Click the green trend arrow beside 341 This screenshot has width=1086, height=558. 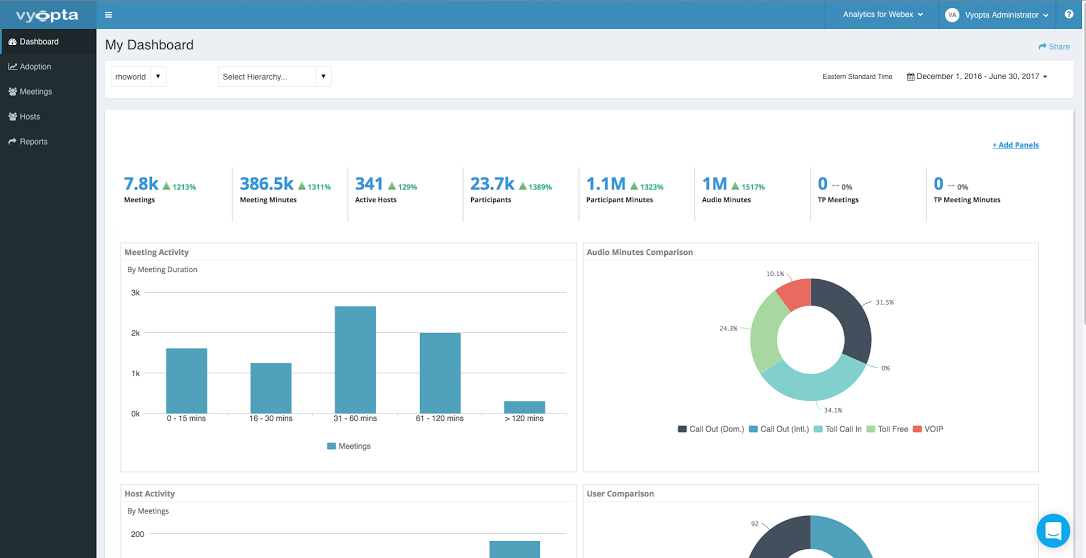click(392, 186)
